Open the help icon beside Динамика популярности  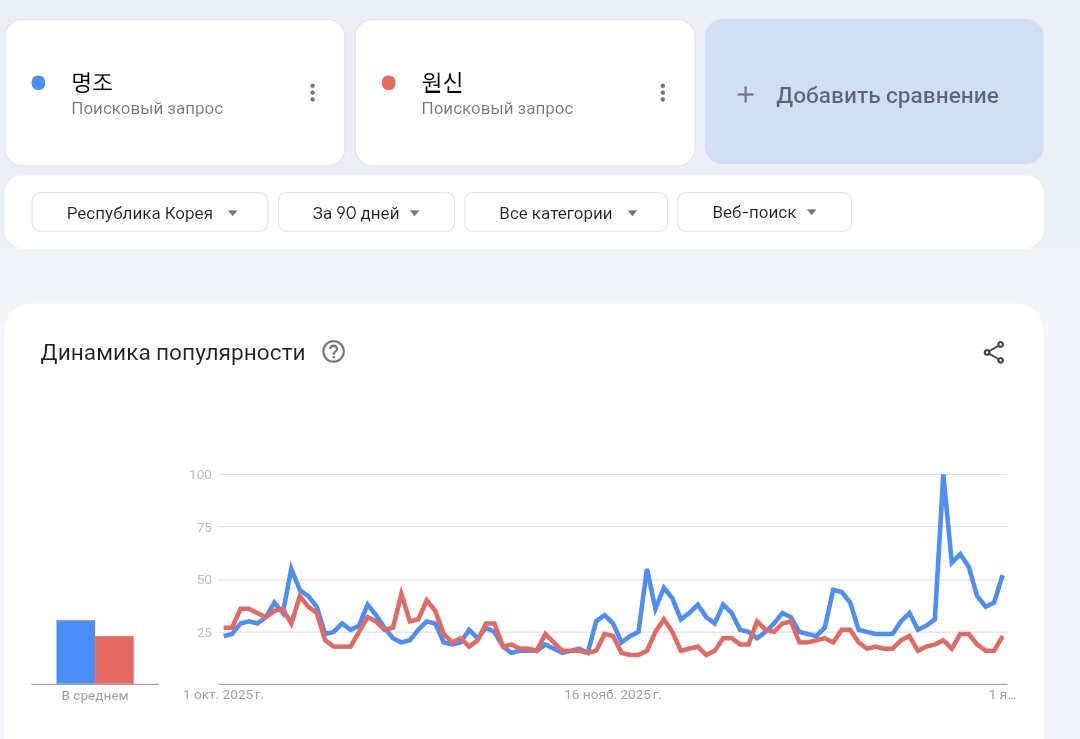pyautogui.click(x=334, y=352)
